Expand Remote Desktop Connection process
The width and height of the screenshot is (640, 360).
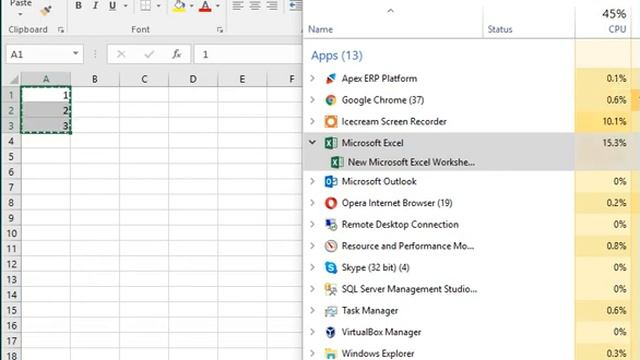313,224
